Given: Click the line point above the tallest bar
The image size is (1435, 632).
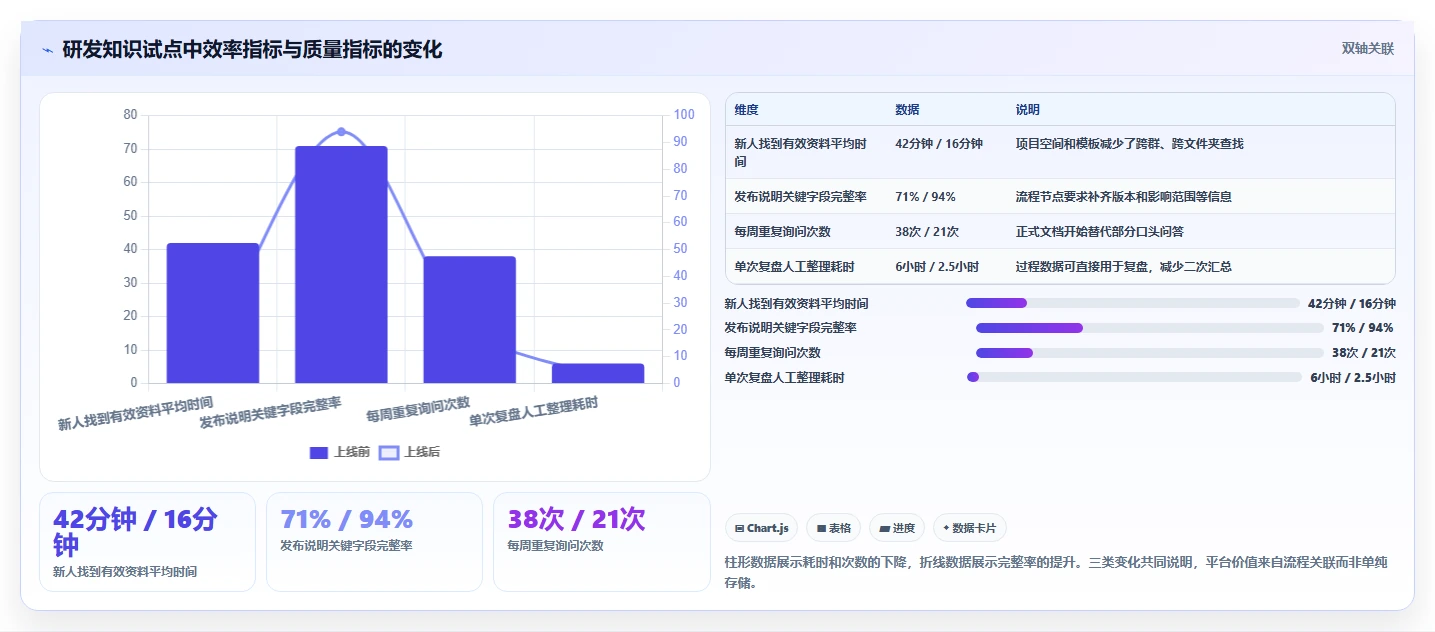Looking at the screenshot, I should pos(341,132).
